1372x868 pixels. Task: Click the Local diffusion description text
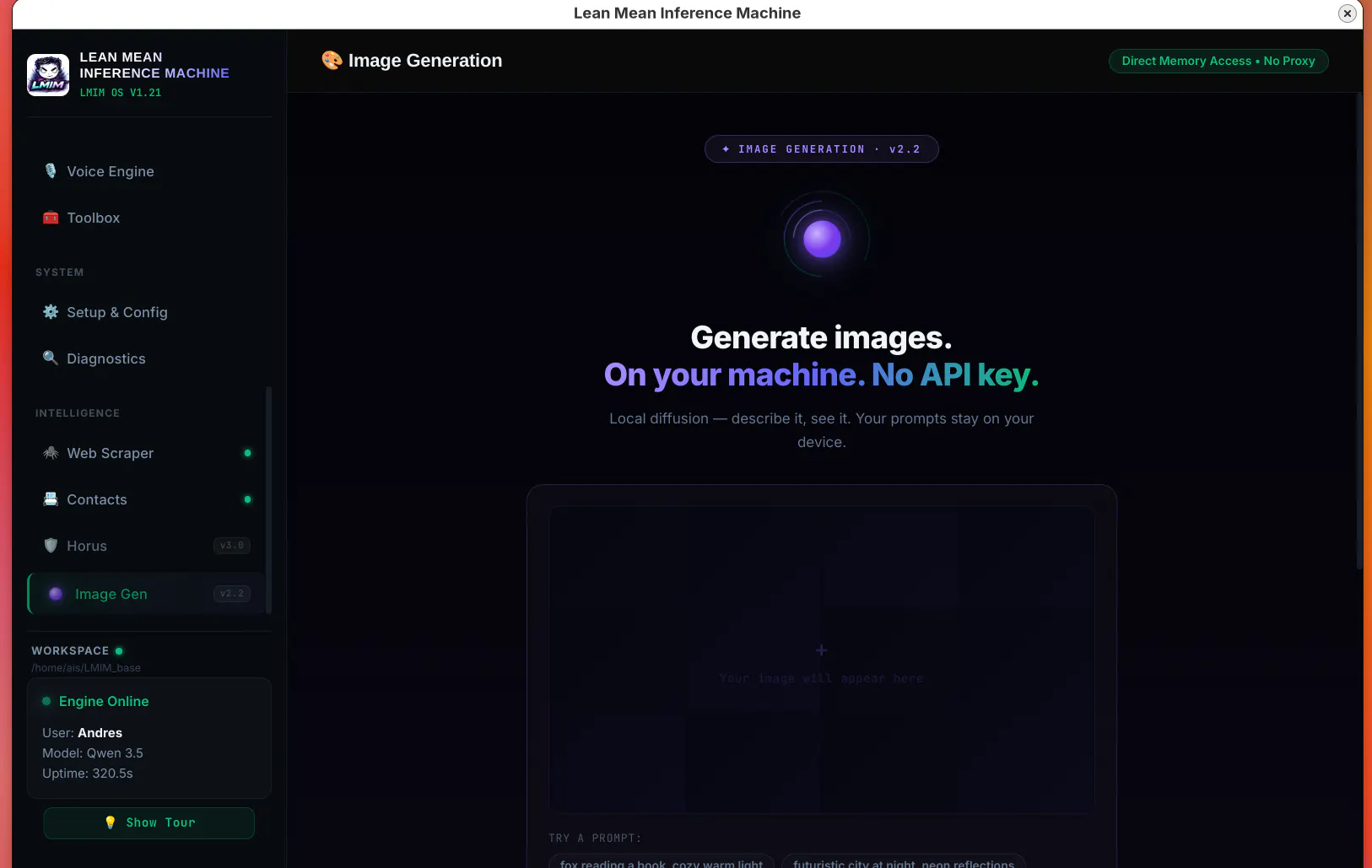[x=822, y=430]
